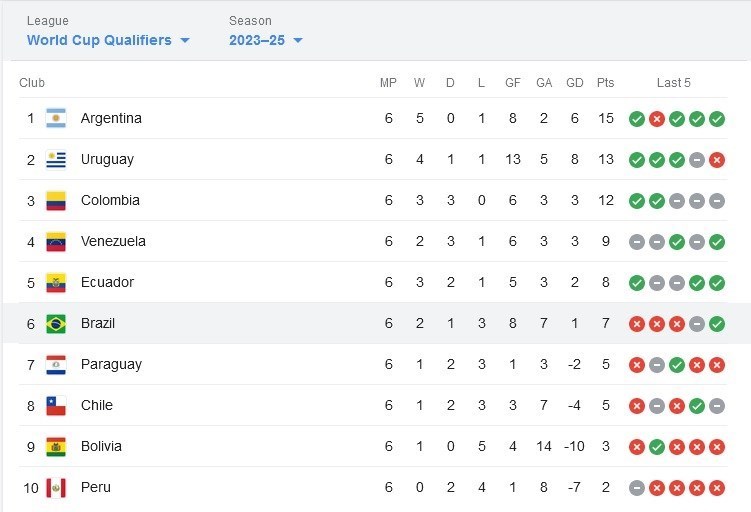Viewport: 751px width, 512px height.
Task: Click the Argentina flag icon
Action: click(56, 118)
